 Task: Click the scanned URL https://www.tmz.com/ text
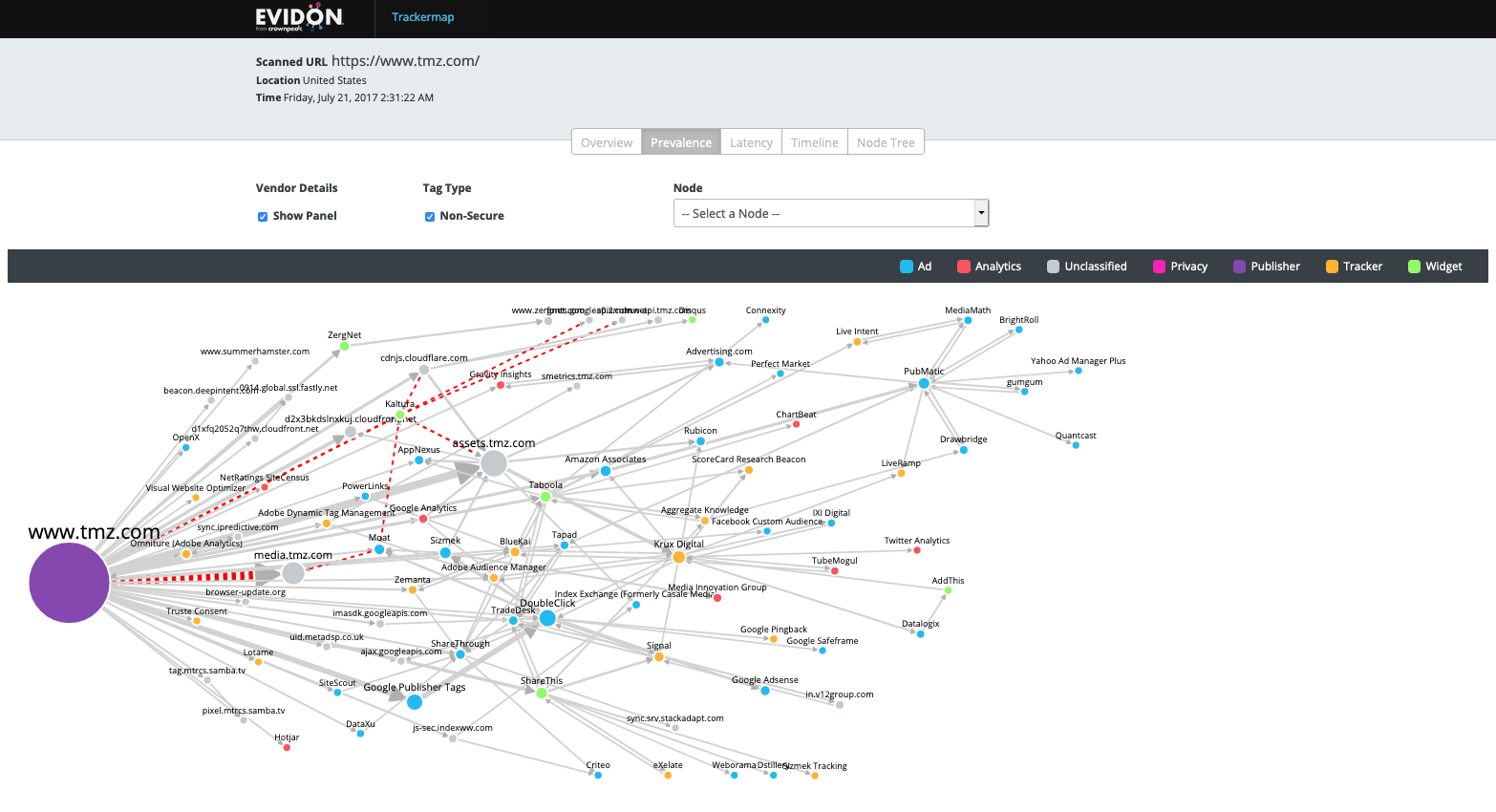pyautogui.click(x=405, y=61)
